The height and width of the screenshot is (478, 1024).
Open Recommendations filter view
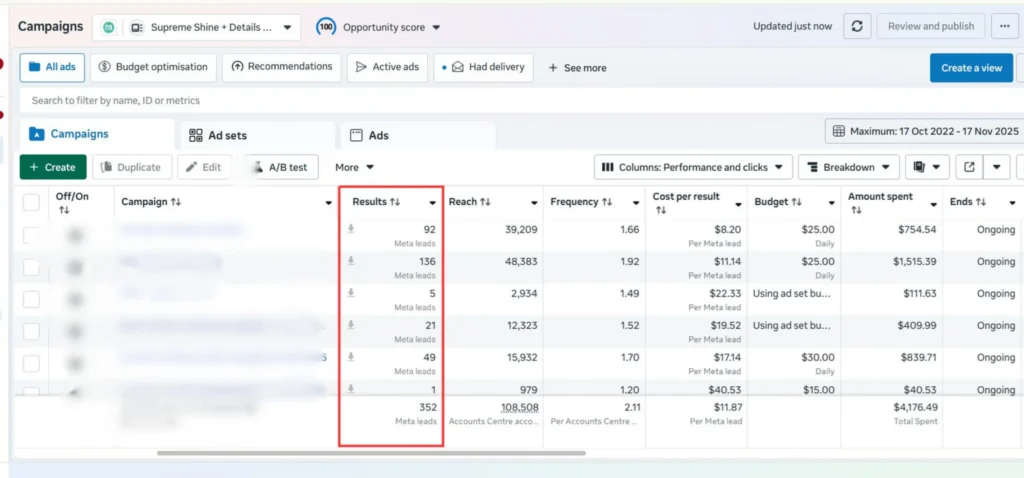coord(281,67)
